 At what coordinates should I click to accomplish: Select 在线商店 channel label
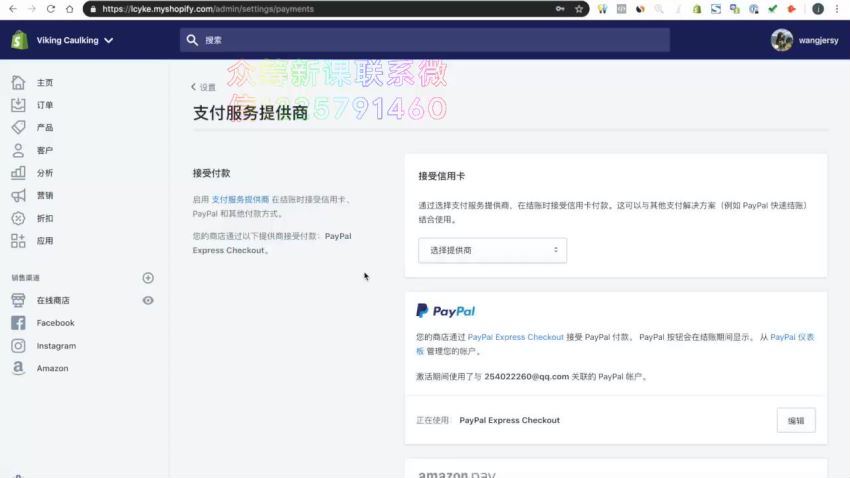click(x=53, y=300)
